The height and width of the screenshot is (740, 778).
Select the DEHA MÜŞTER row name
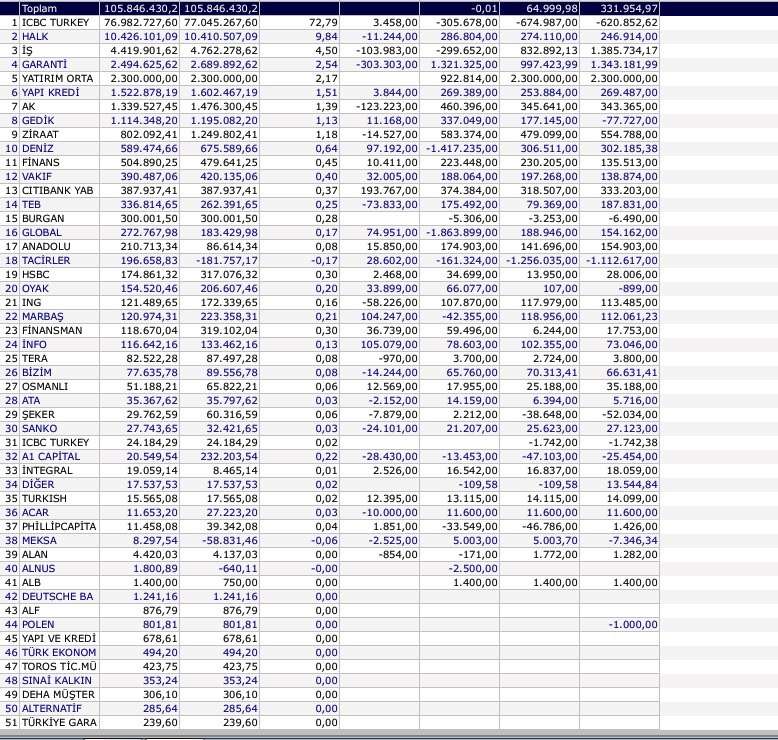[x=58, y=694]
